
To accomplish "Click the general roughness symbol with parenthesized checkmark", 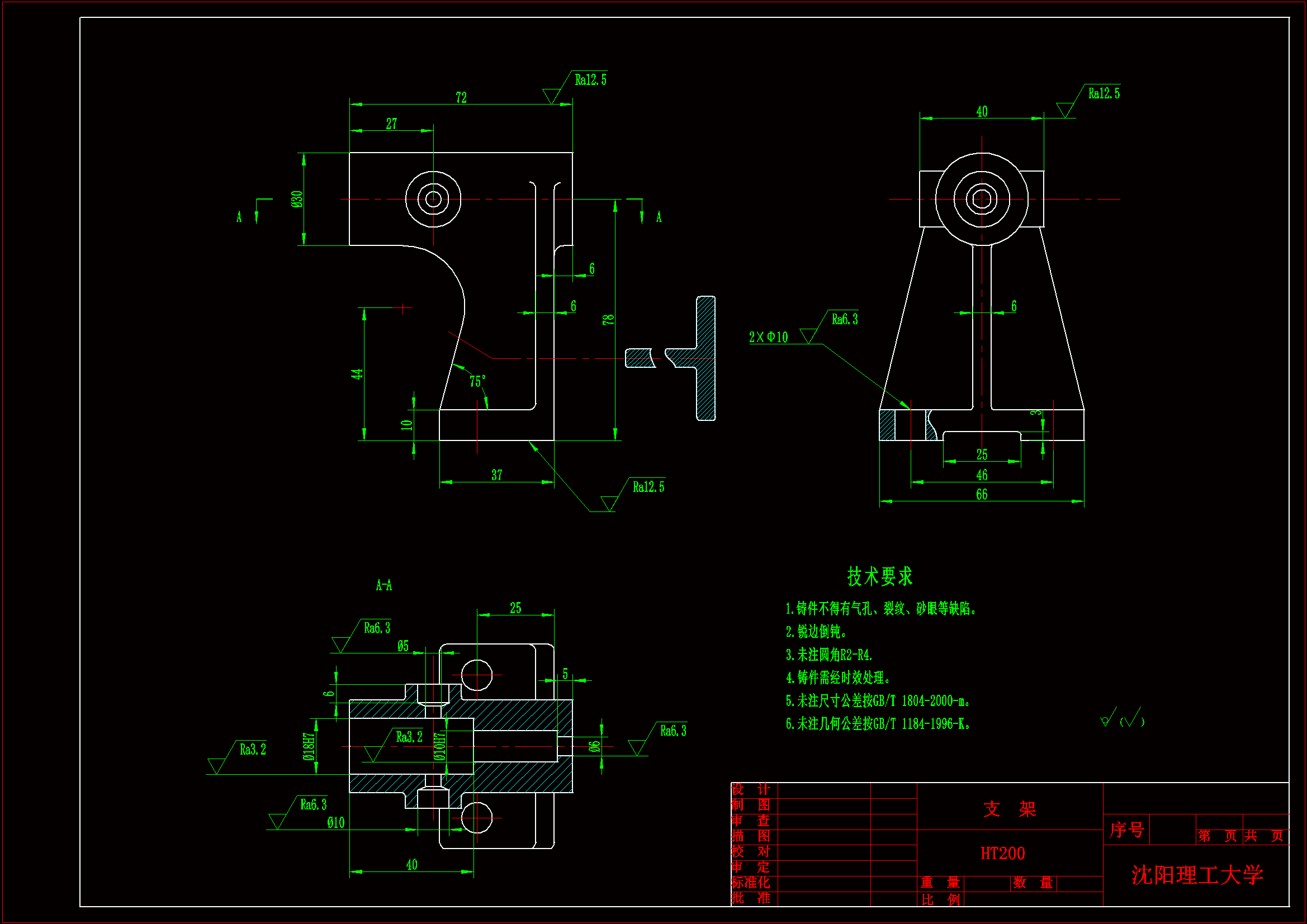I will click(x=1122, y=719).
